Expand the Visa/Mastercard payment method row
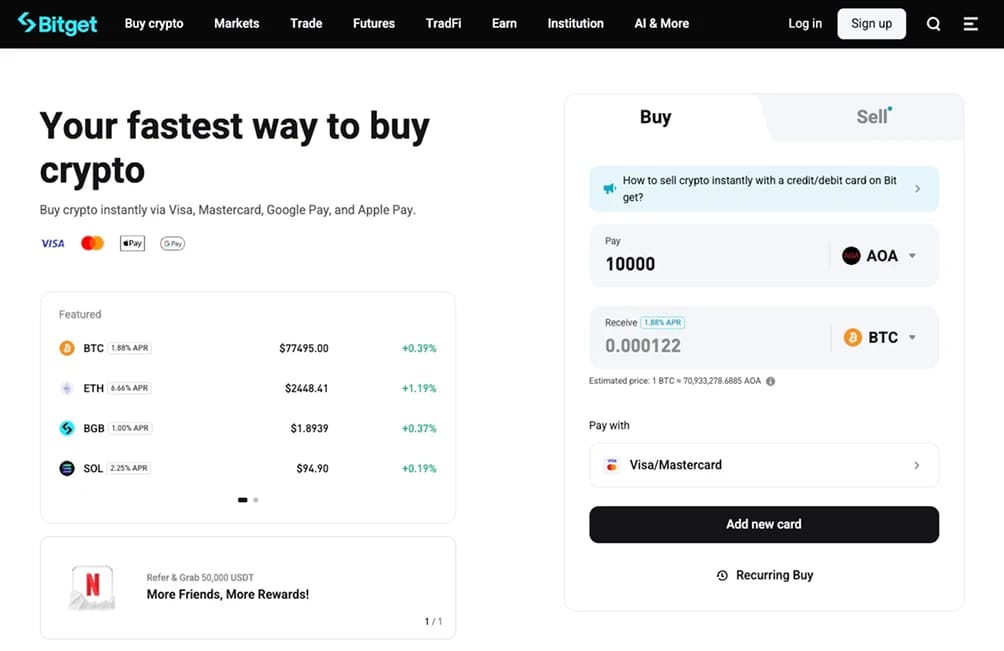This screenshot has width=1004, height=651. (764, 465)
